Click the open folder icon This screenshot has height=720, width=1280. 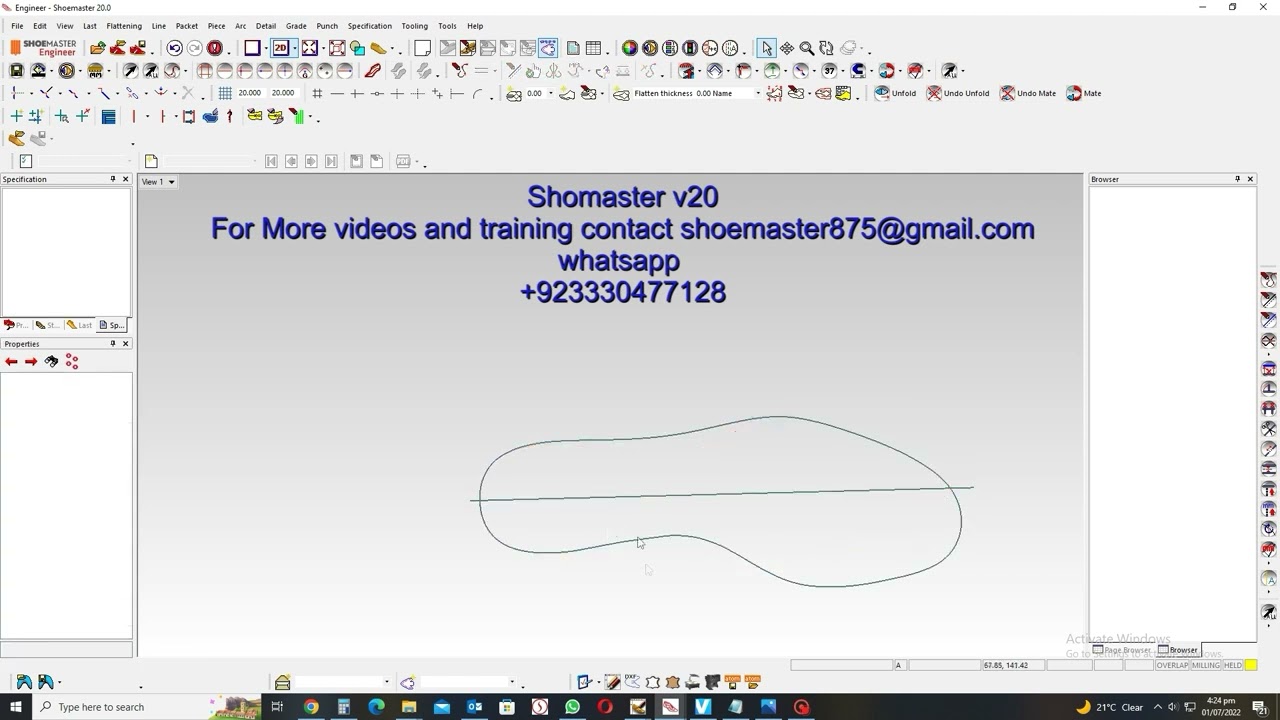pyautogui.click(x=97, y=48)
